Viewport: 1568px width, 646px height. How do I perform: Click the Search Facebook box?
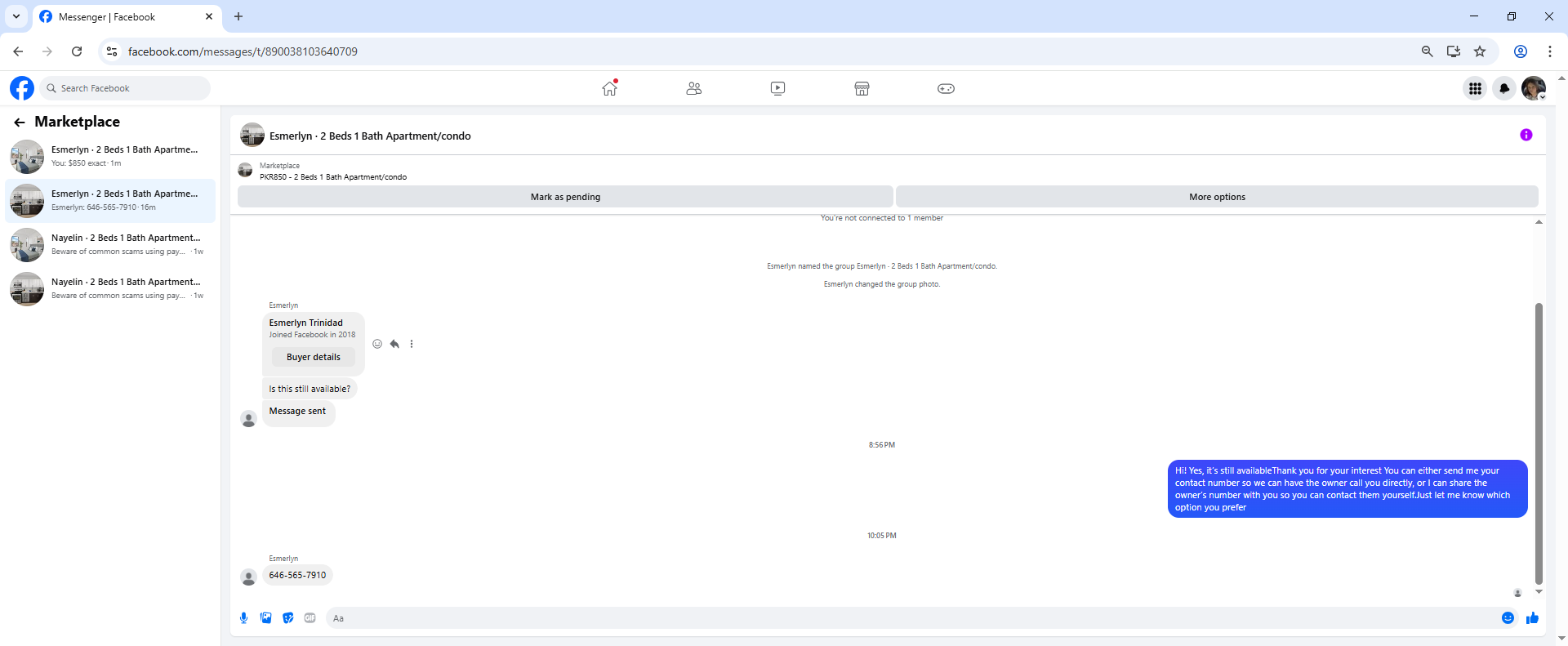pos(125,88)
